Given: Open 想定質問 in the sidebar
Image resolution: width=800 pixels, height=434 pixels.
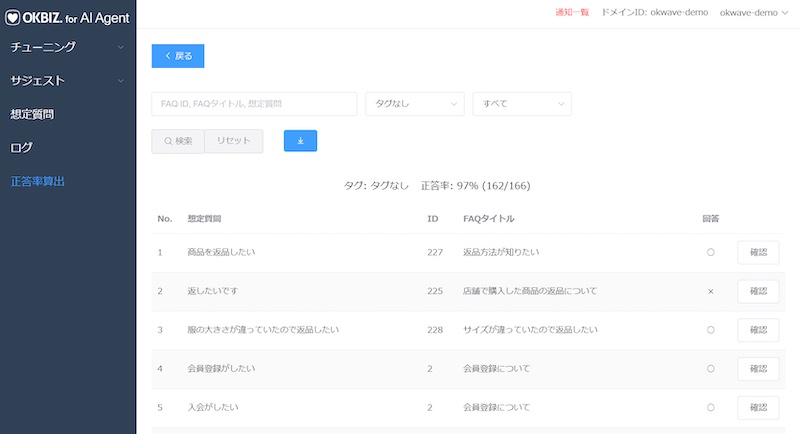Looking at the screenshot, I should coord(32,114).
